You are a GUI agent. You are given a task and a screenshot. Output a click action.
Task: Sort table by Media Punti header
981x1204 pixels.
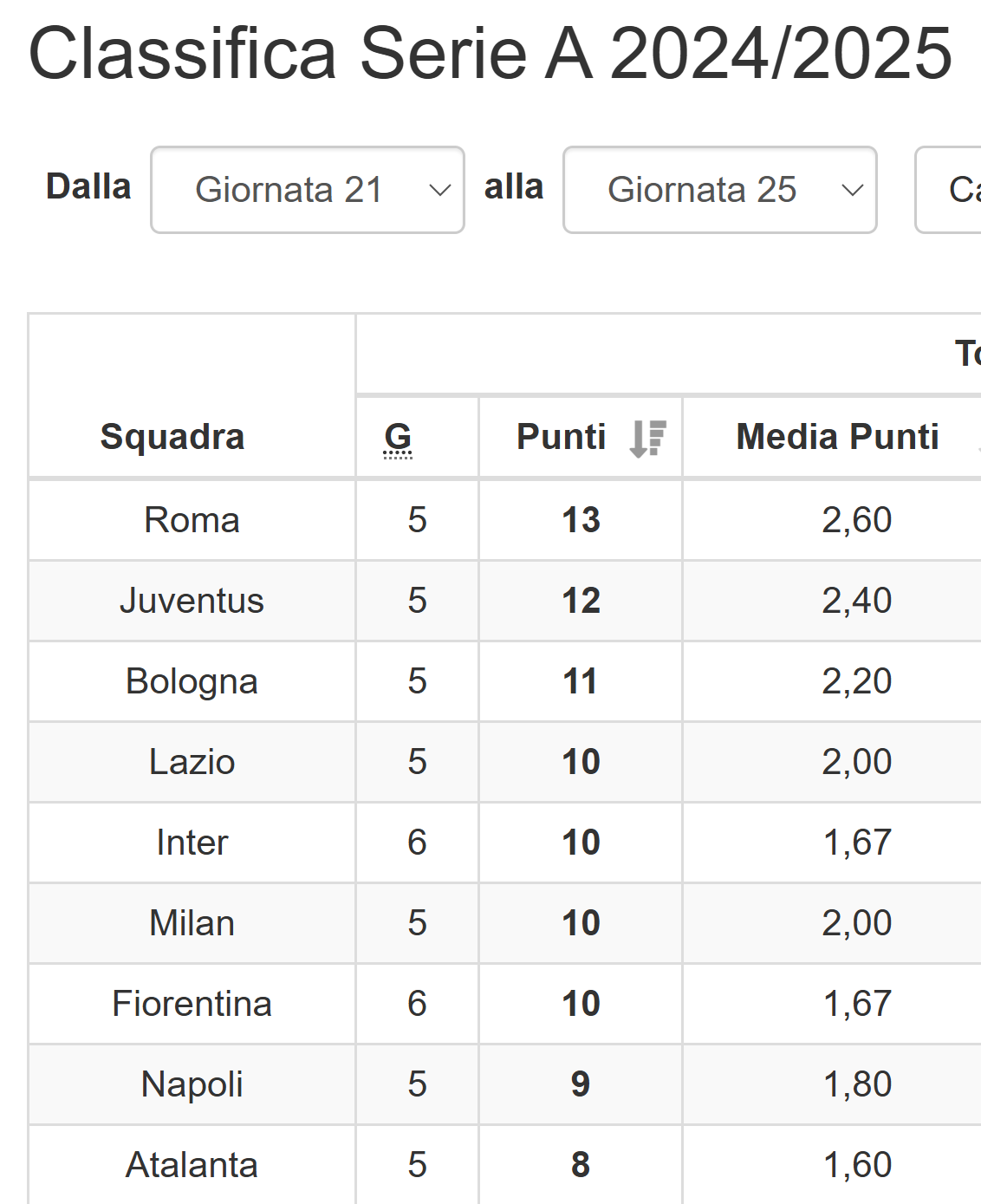tap(837, 437)
